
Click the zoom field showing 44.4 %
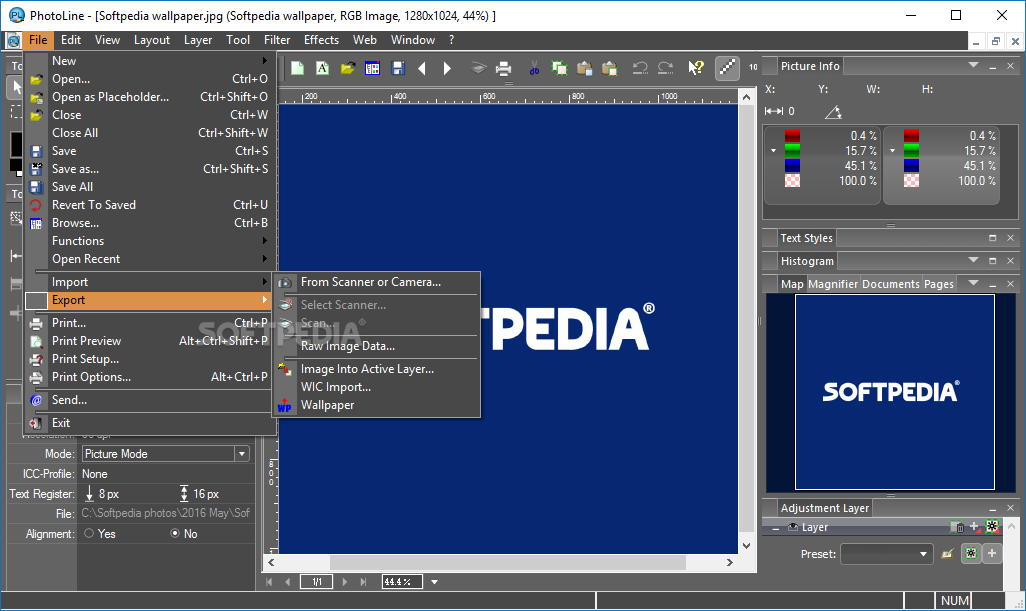402,582
